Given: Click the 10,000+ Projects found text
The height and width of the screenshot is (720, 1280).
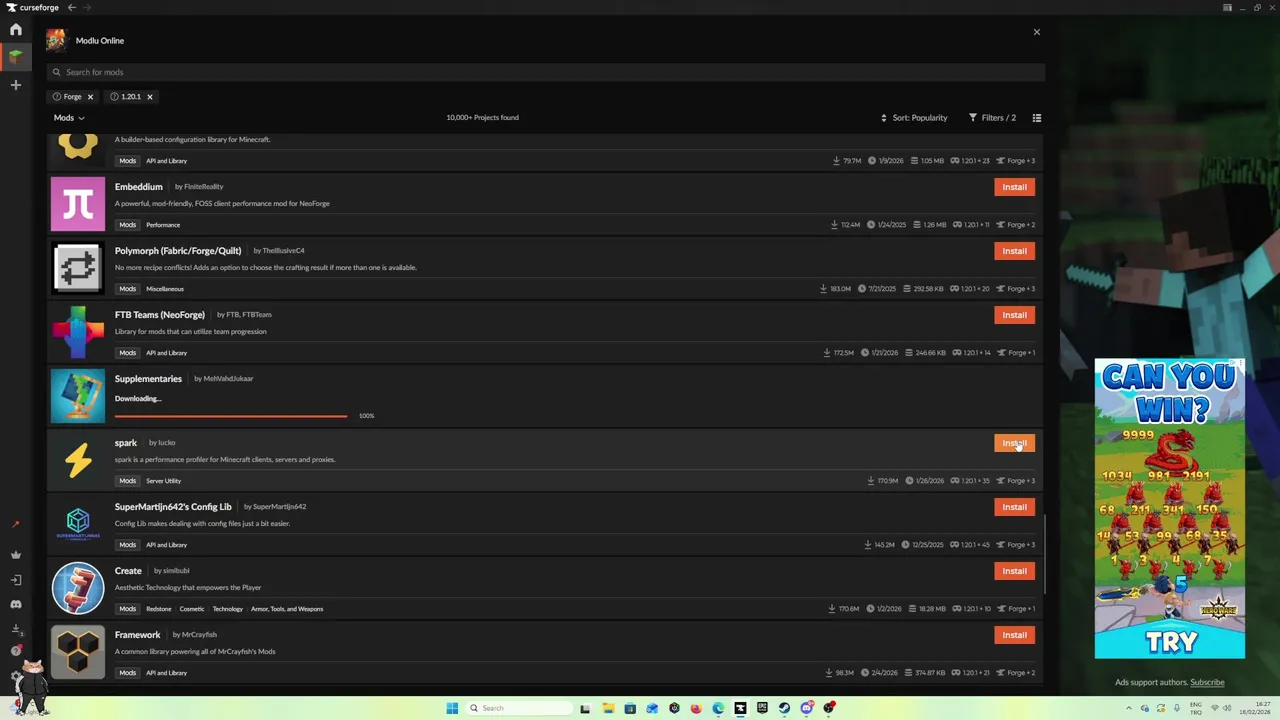Looking at the screenshot, I should pos(482,118).
